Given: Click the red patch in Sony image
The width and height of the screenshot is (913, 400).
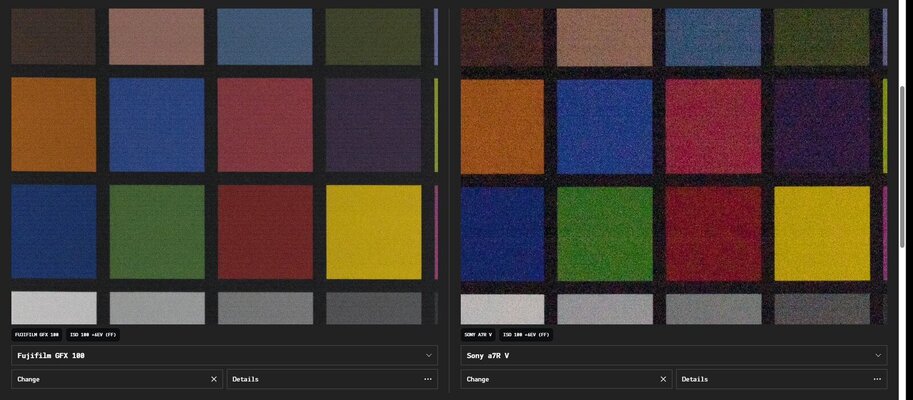Looking at the screenshot, I should [x=713, y=233].
